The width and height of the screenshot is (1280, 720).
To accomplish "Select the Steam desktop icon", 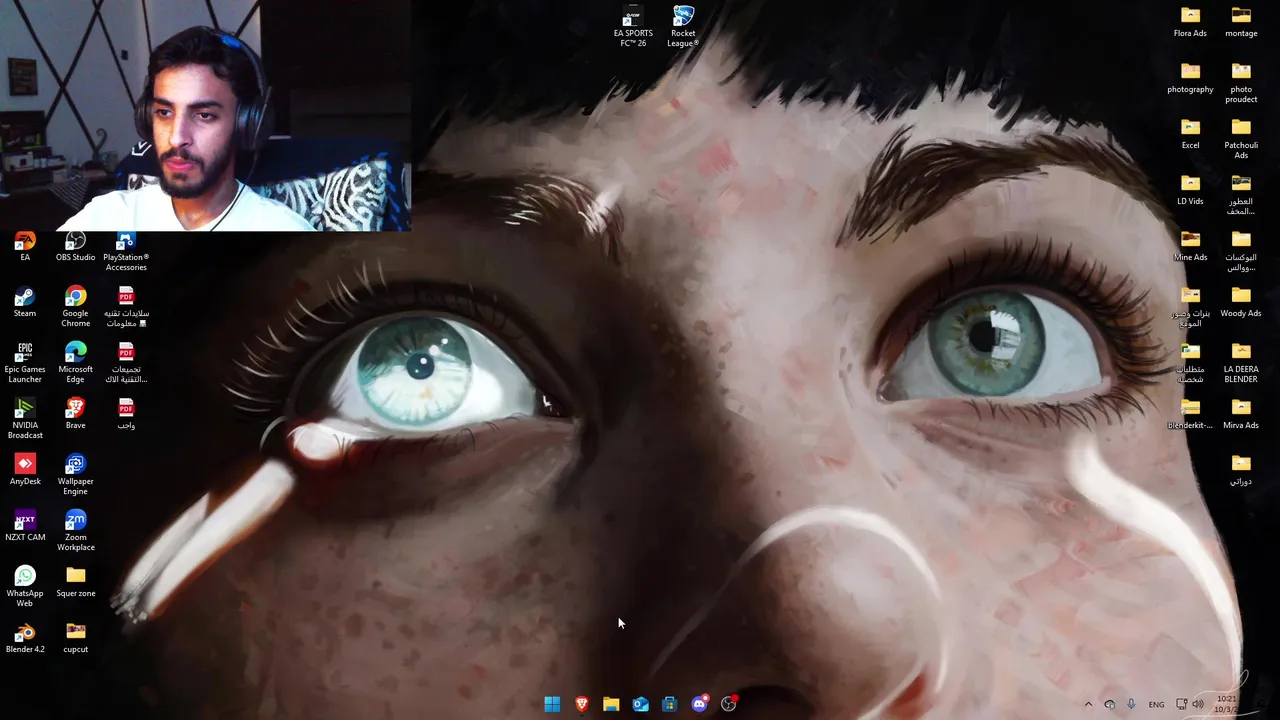I will click(x=25, y=302).
